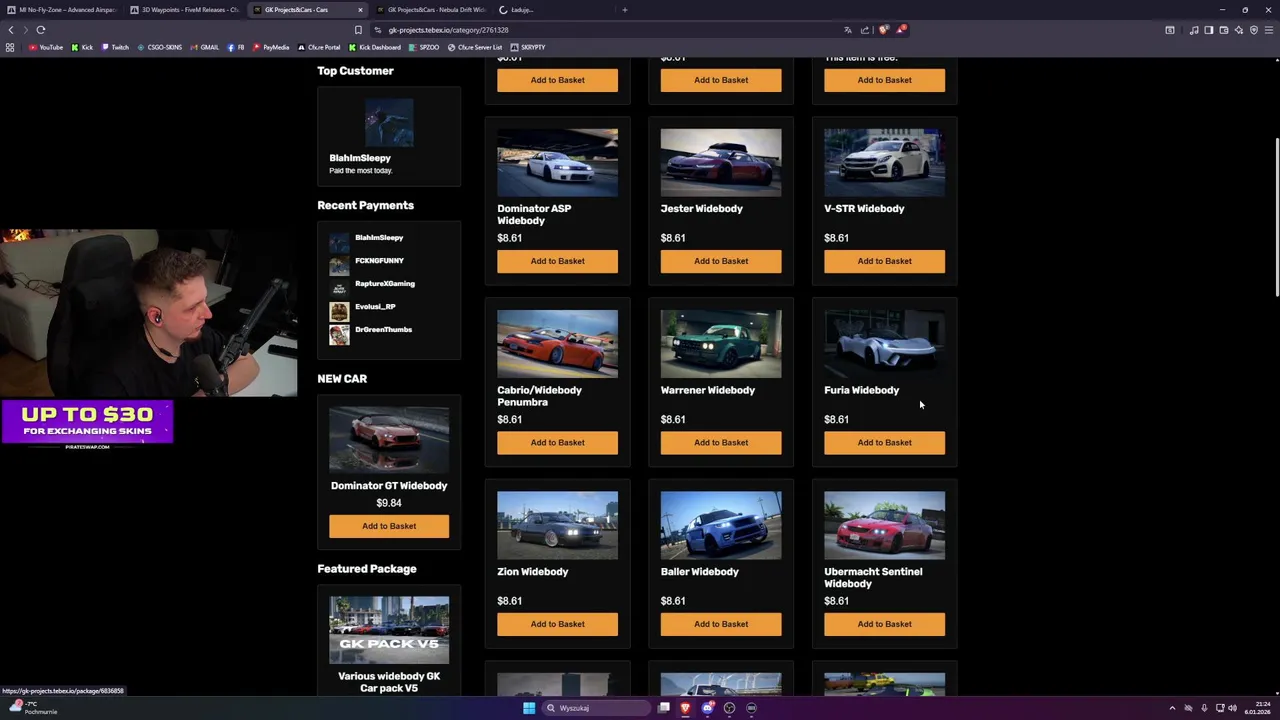The width and height of the screenshot is (1280, 720).
Task: Open the CSGO-SKINS bookmark
Action: [159, 47]
